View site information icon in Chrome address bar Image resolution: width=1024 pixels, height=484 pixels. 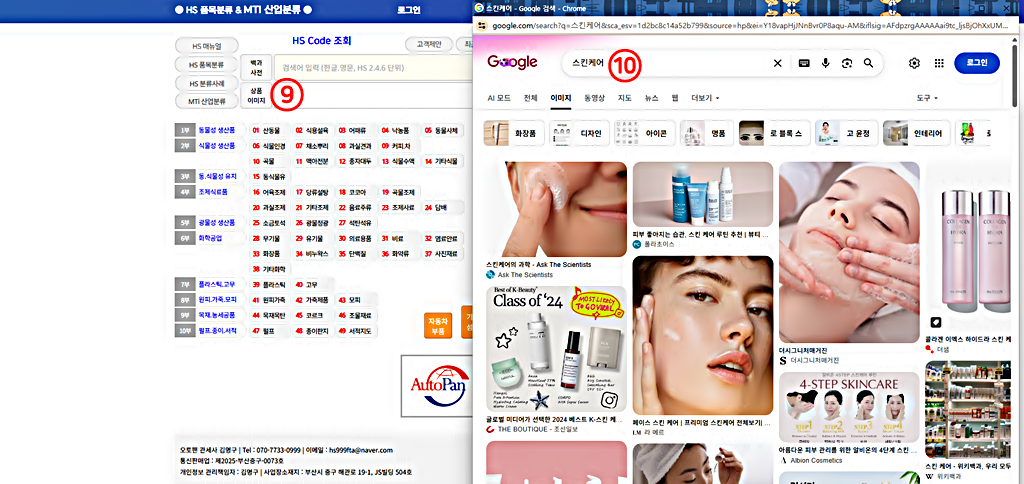tap(482, 25)
